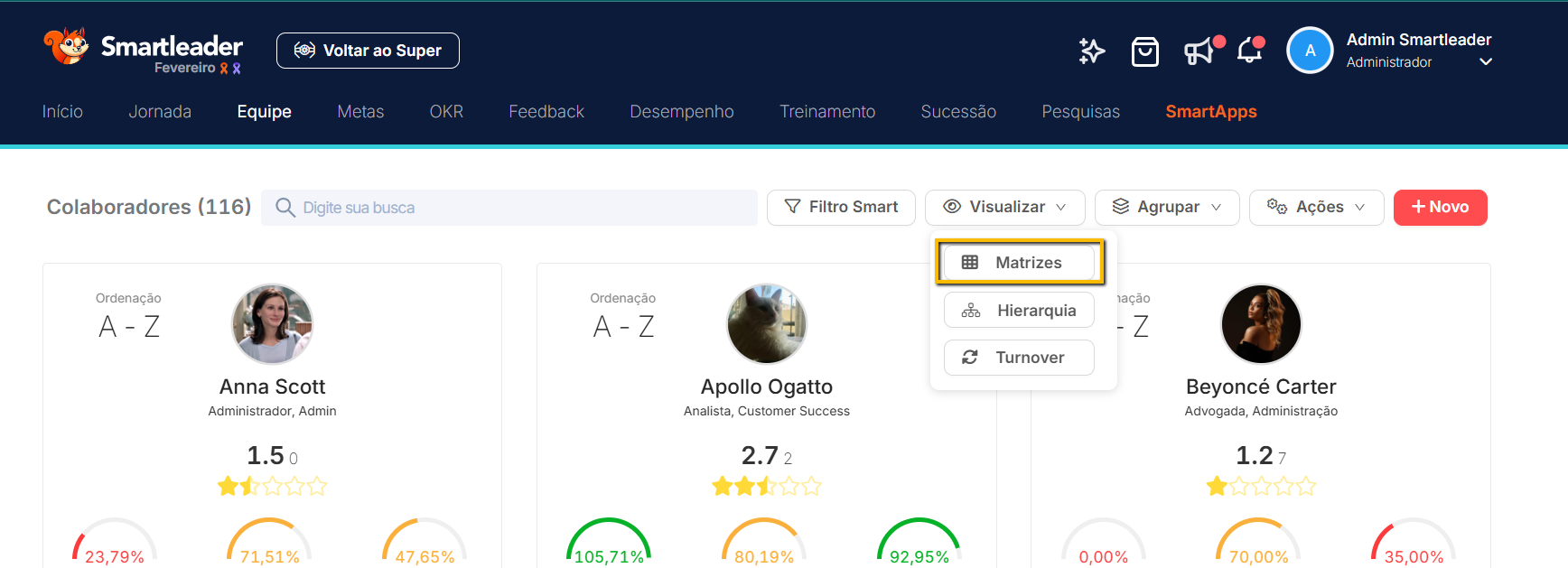
Task: Click the Beyoncé Carter name
Action: coord(1261,386)
